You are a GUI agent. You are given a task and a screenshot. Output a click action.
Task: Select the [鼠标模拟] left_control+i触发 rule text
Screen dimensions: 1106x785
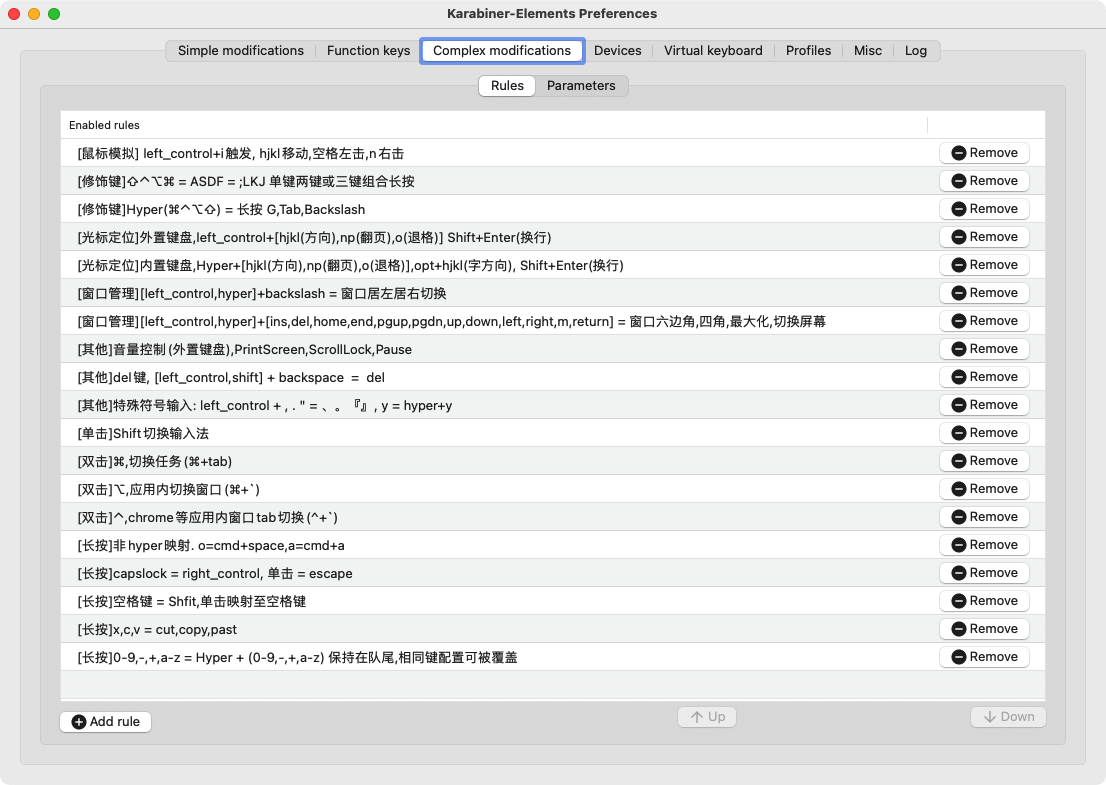(x=241, y=153)
